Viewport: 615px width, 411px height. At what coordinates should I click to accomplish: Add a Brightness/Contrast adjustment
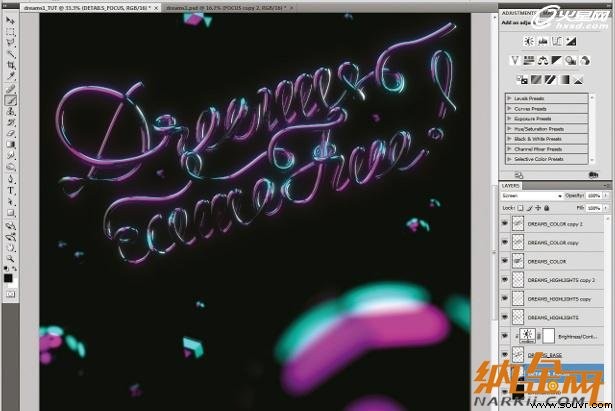coord(529,41)
